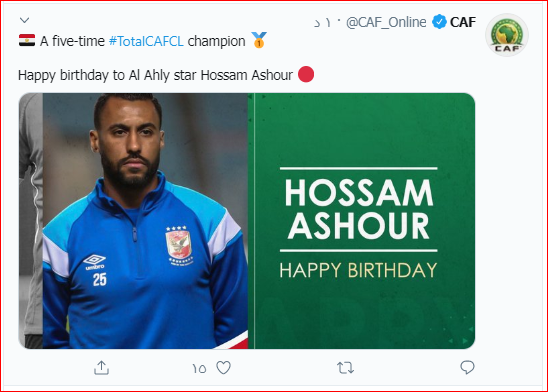Open the @CAF_Online handle link
This screenshot has width=548, height=392.
tap(386, 22)
